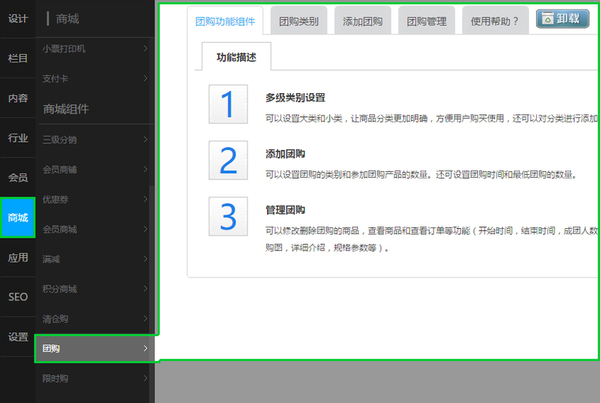This screenshot has width=600, height=403.
Task: Expand chevron beside 小票打印机
Action: 145,49
